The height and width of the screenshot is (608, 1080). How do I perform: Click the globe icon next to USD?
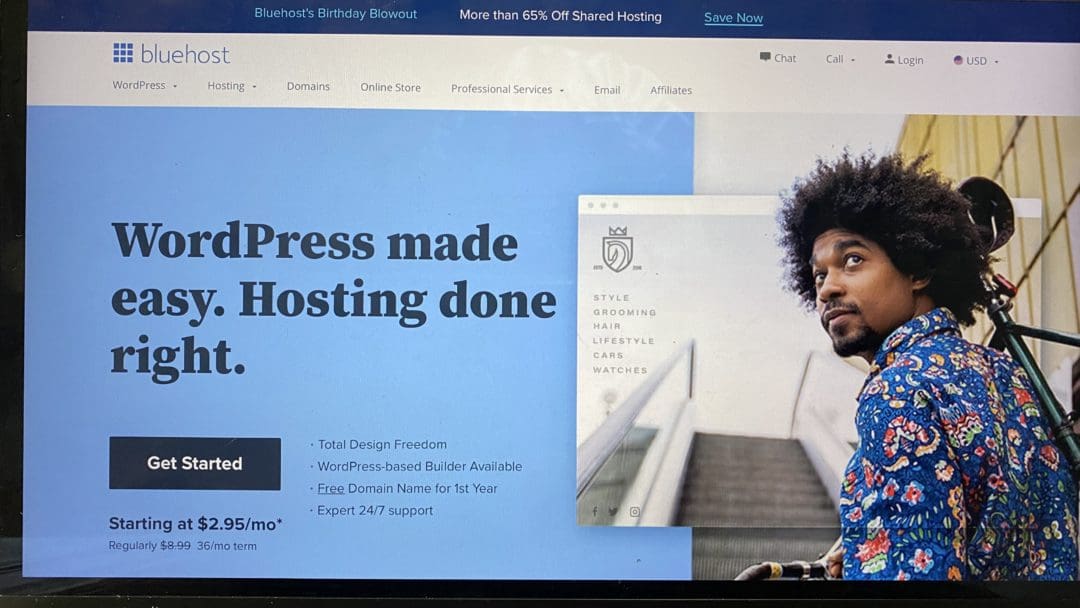(x=958, y=60)
